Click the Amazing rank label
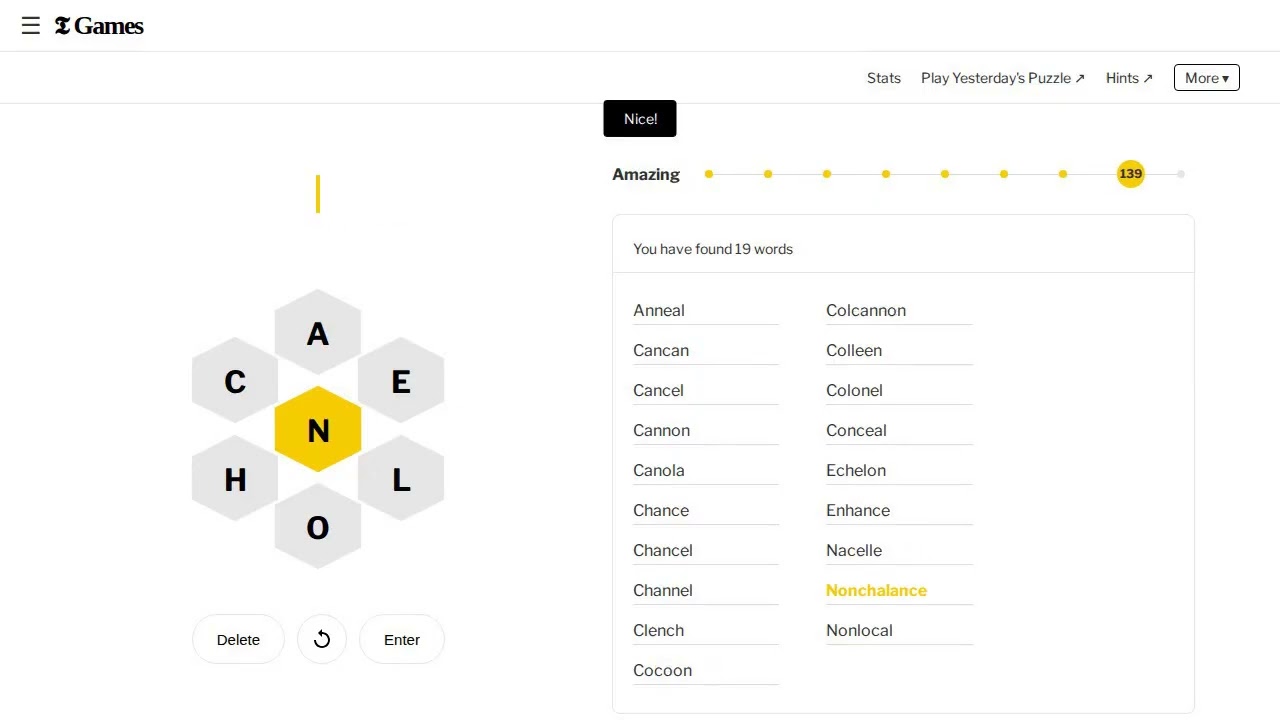 click(x=646, y=174)
